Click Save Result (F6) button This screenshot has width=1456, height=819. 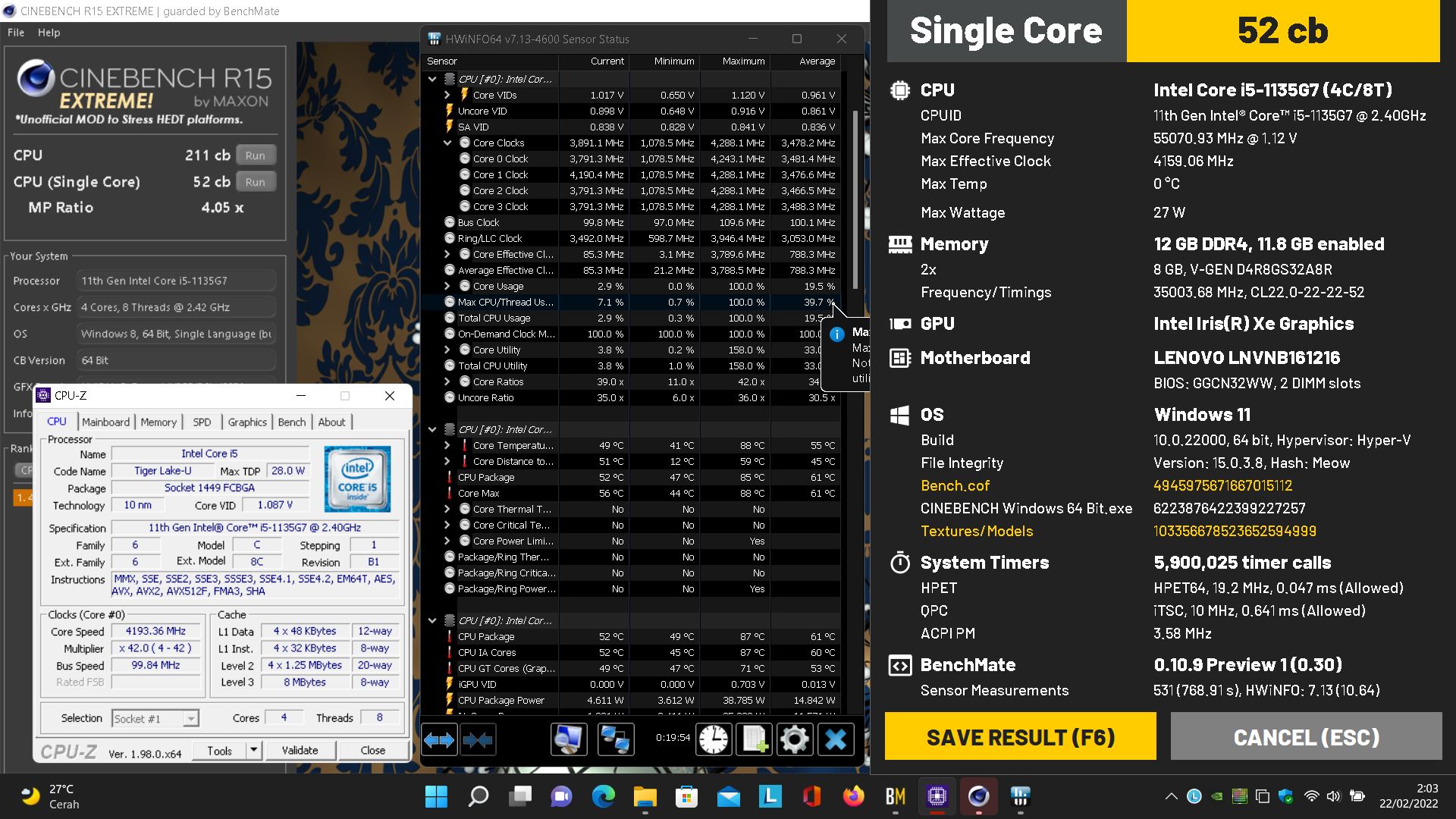click(1021, 736)
